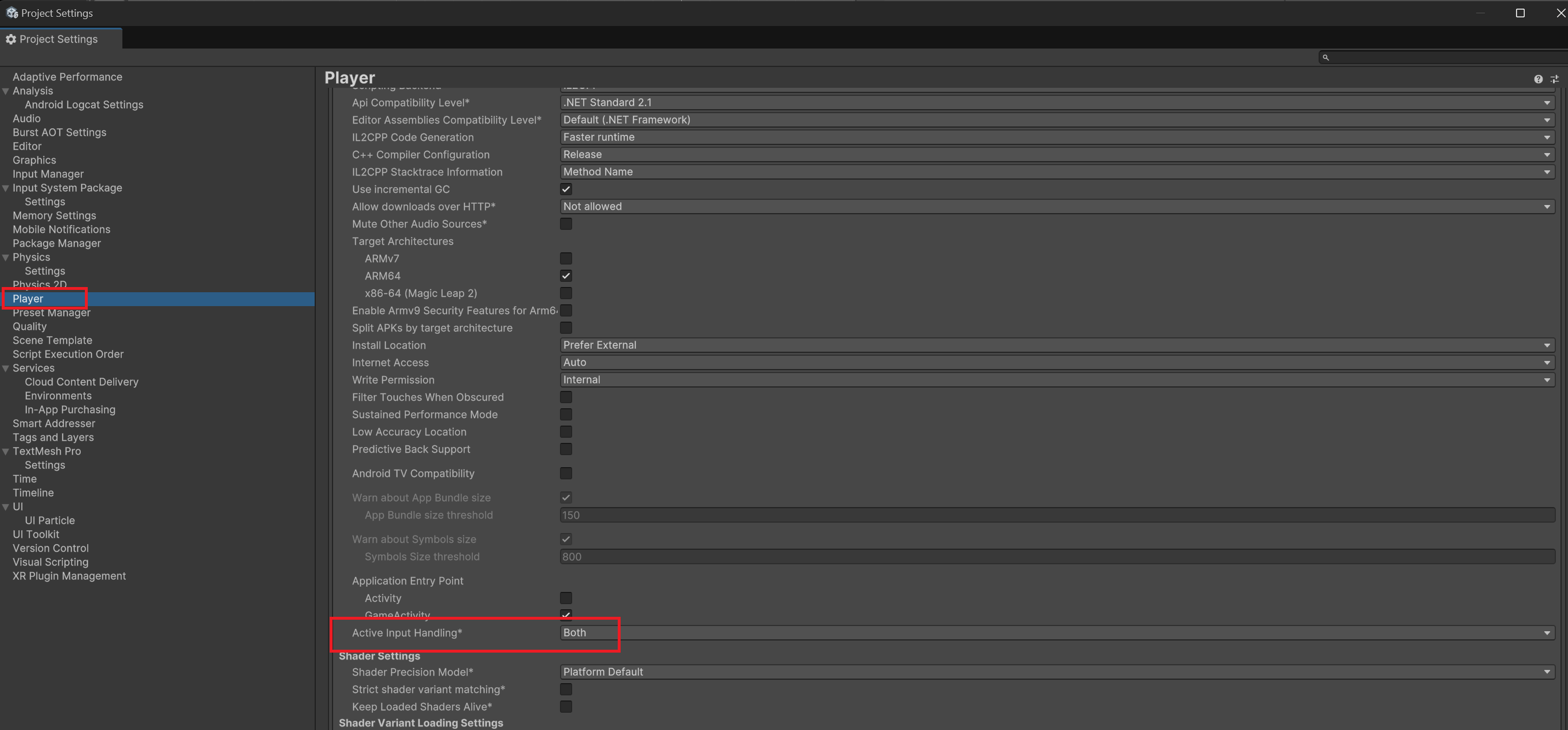Open the Player presets slider icon
1568x730 pixels.
click(x=1554, y=79)
